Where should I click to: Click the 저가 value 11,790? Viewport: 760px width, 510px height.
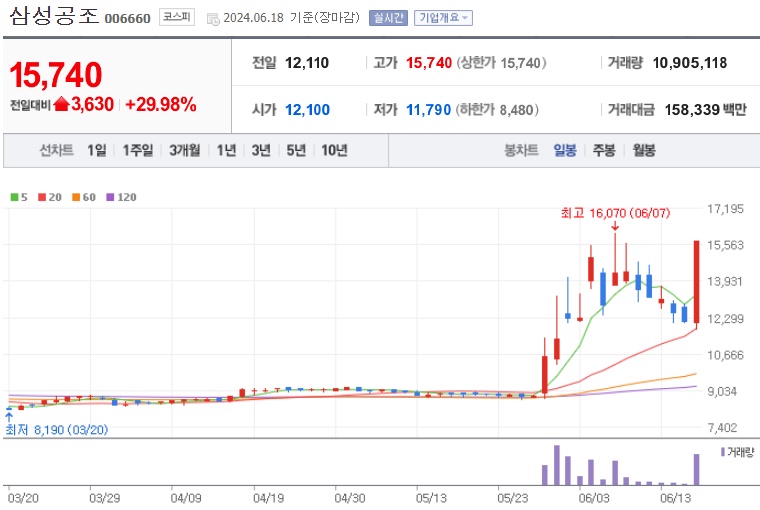(x=428, y=110)
